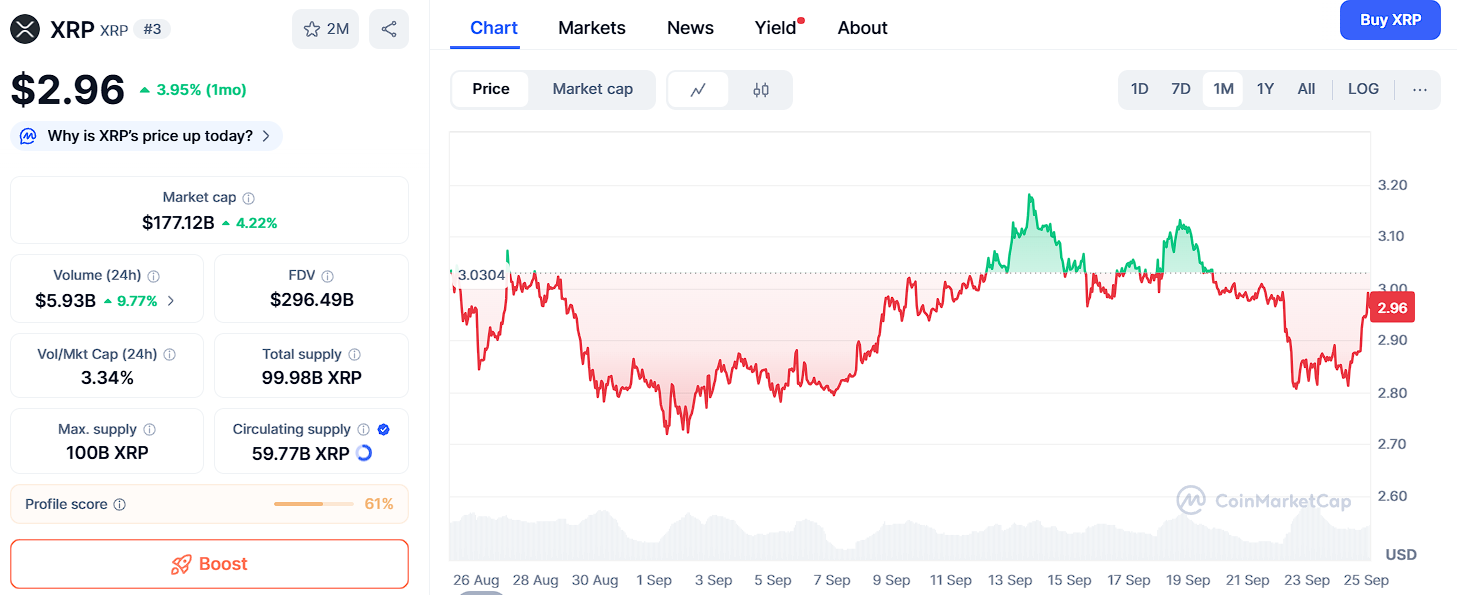Click the 26 Aug date label on chart axis

pos(476,580)
